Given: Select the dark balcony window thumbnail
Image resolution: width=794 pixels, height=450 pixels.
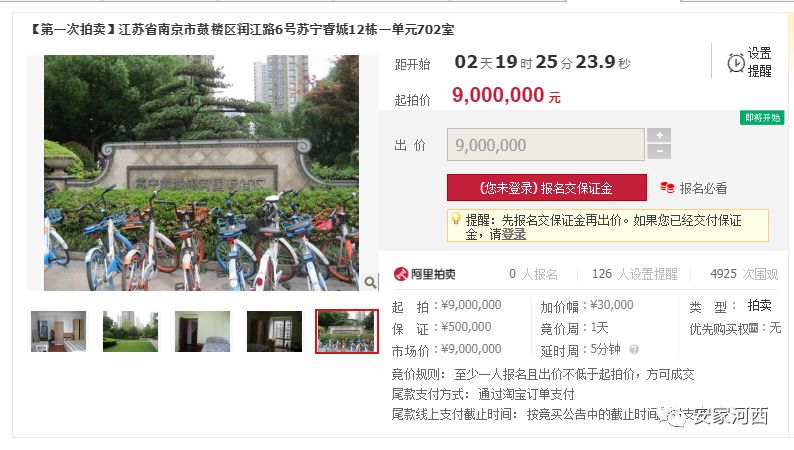Looking at the screenshot, I should (274, 332).
